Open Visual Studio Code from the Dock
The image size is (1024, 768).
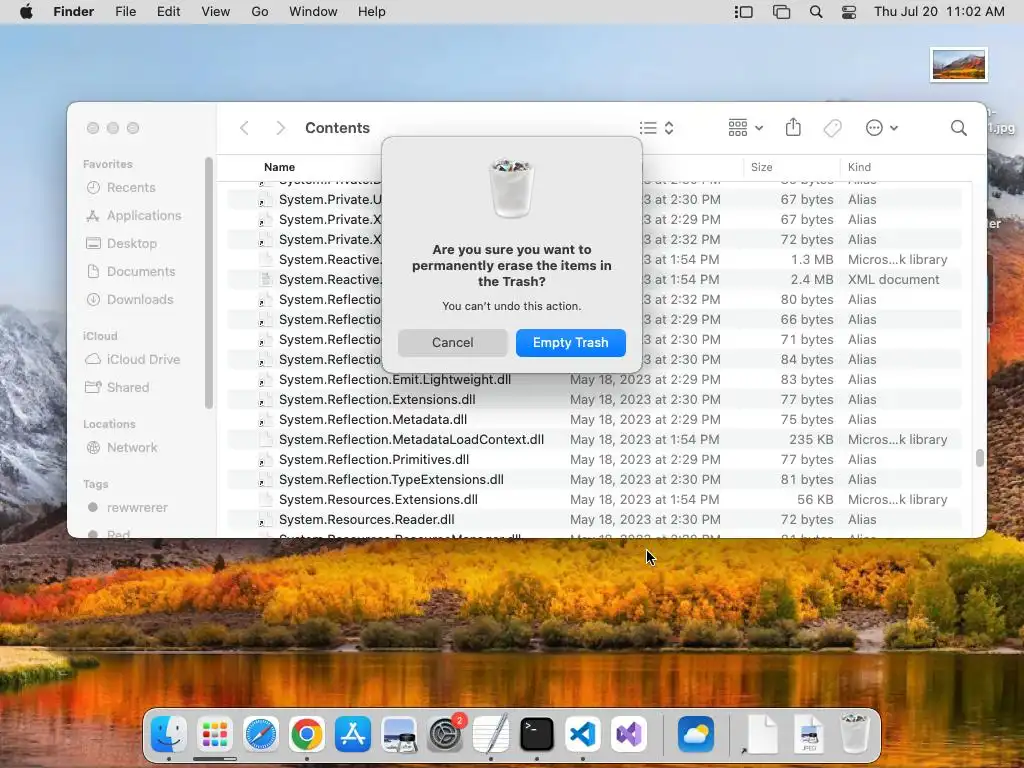[x=583, y=735]
